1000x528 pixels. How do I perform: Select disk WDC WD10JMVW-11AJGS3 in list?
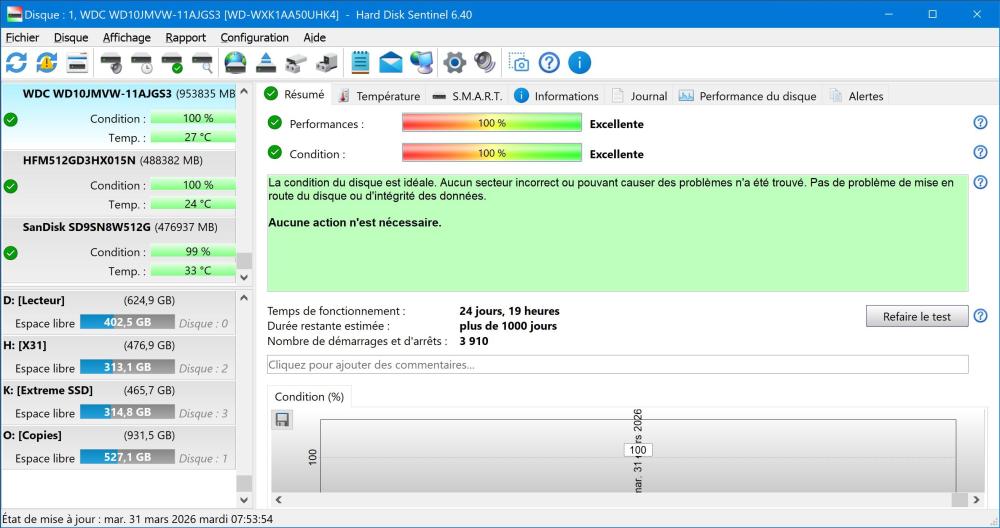119,115
